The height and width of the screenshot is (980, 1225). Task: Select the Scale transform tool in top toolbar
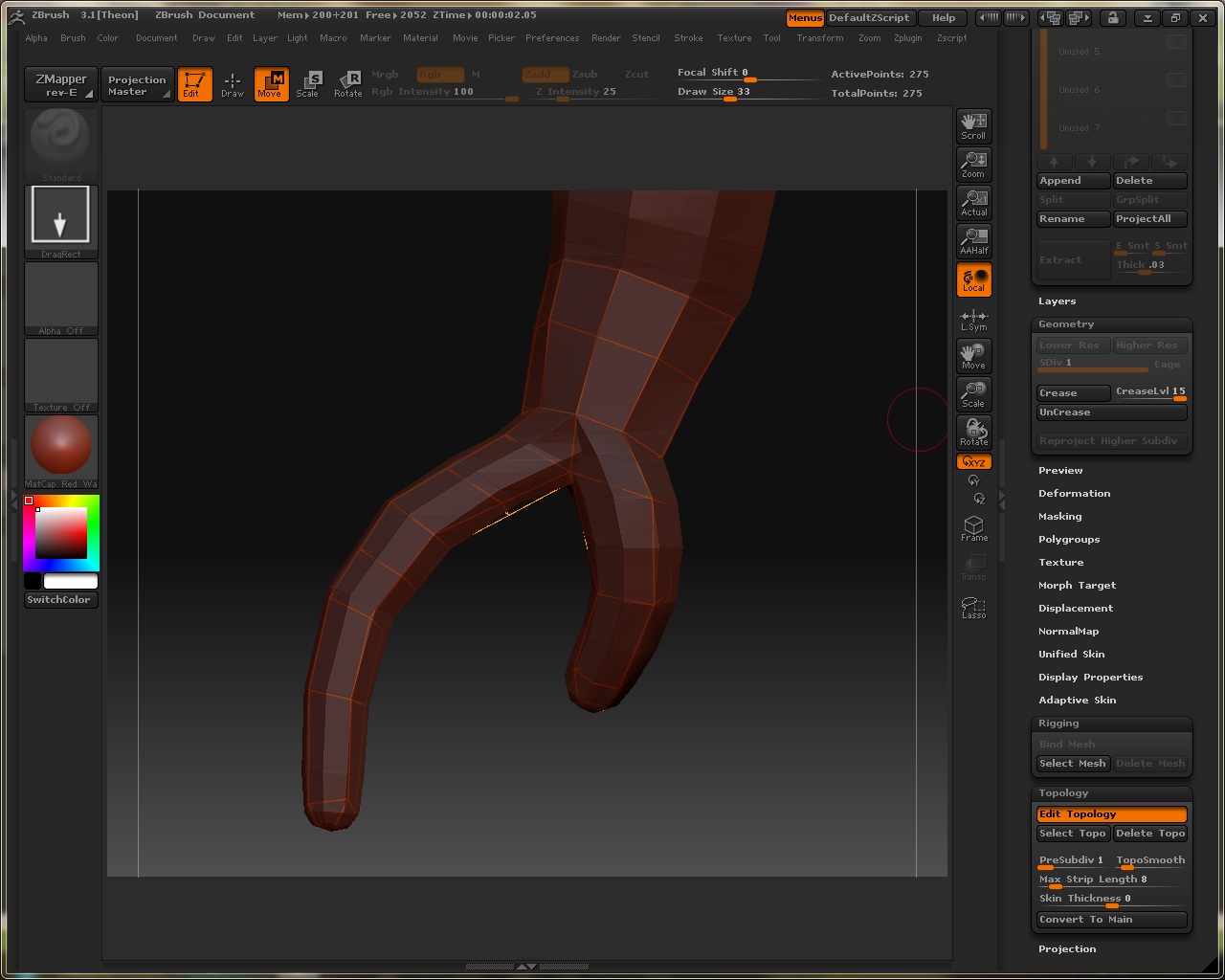tap(307, 84)
